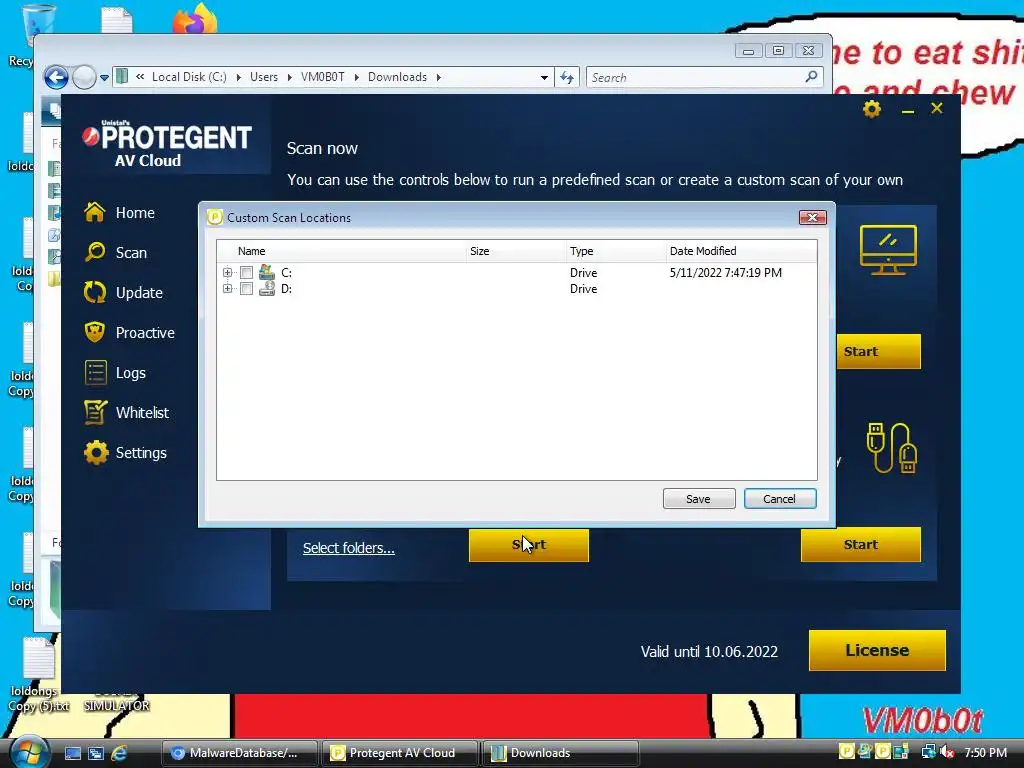
Task: Check the D: drive checkbox
Action: 246,288
